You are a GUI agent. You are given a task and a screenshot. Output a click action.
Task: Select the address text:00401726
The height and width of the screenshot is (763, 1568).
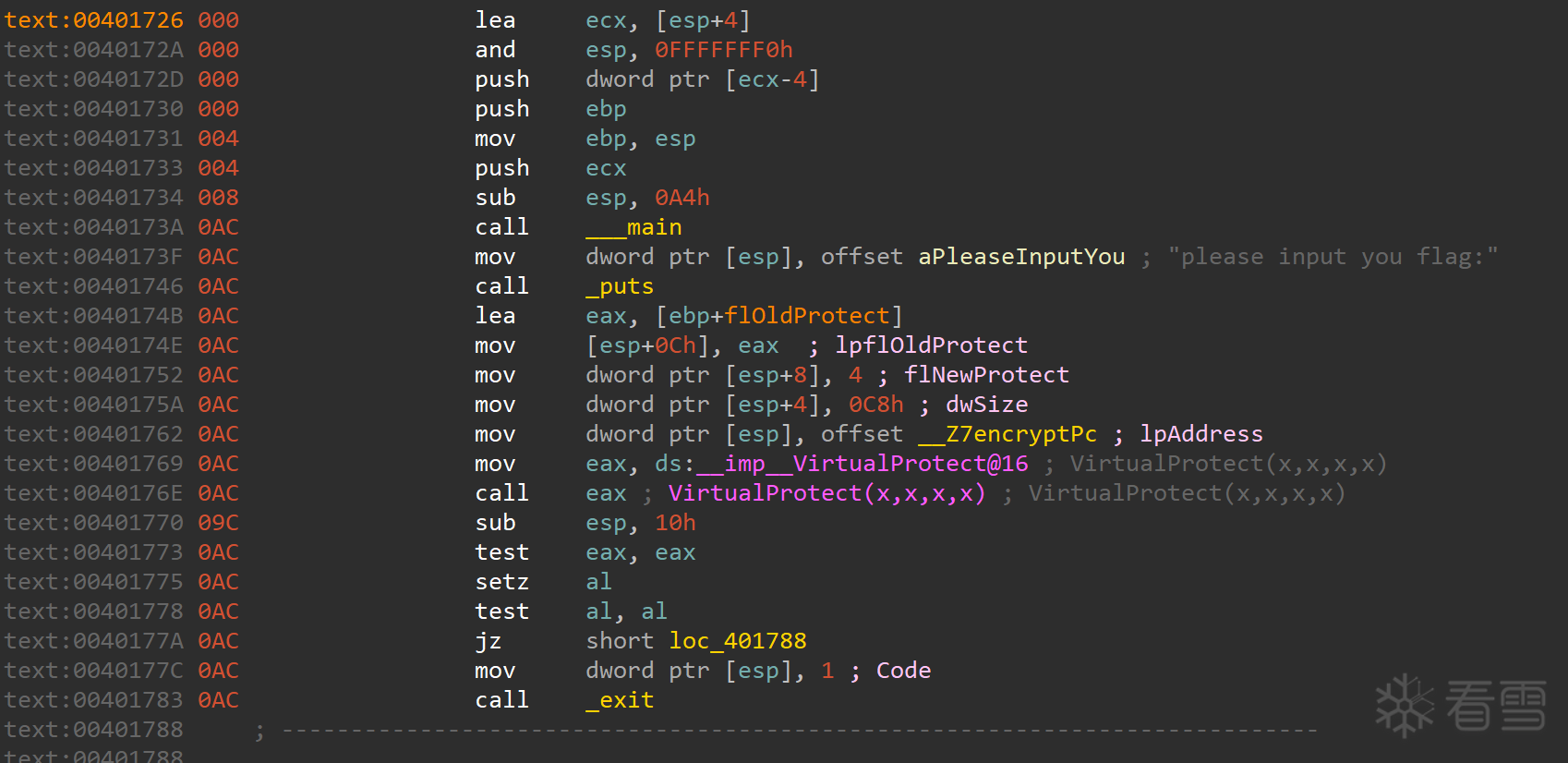pyautogui.click(x=94, y=20)
